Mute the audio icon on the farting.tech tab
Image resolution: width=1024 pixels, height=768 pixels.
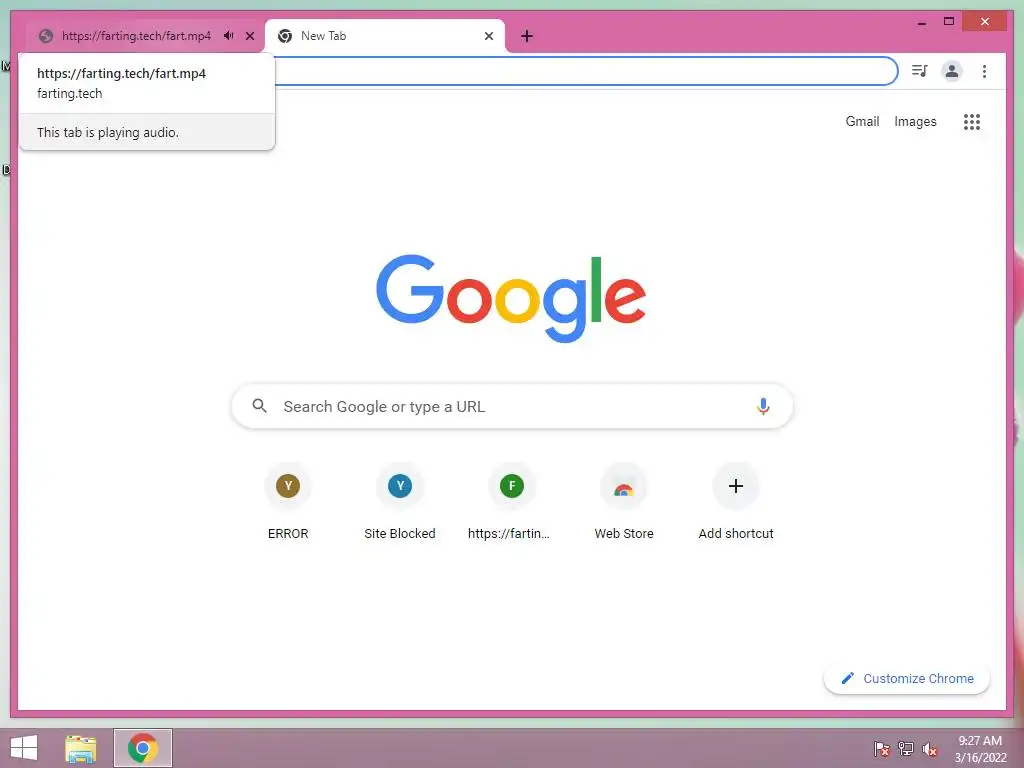tap(229, 36)
